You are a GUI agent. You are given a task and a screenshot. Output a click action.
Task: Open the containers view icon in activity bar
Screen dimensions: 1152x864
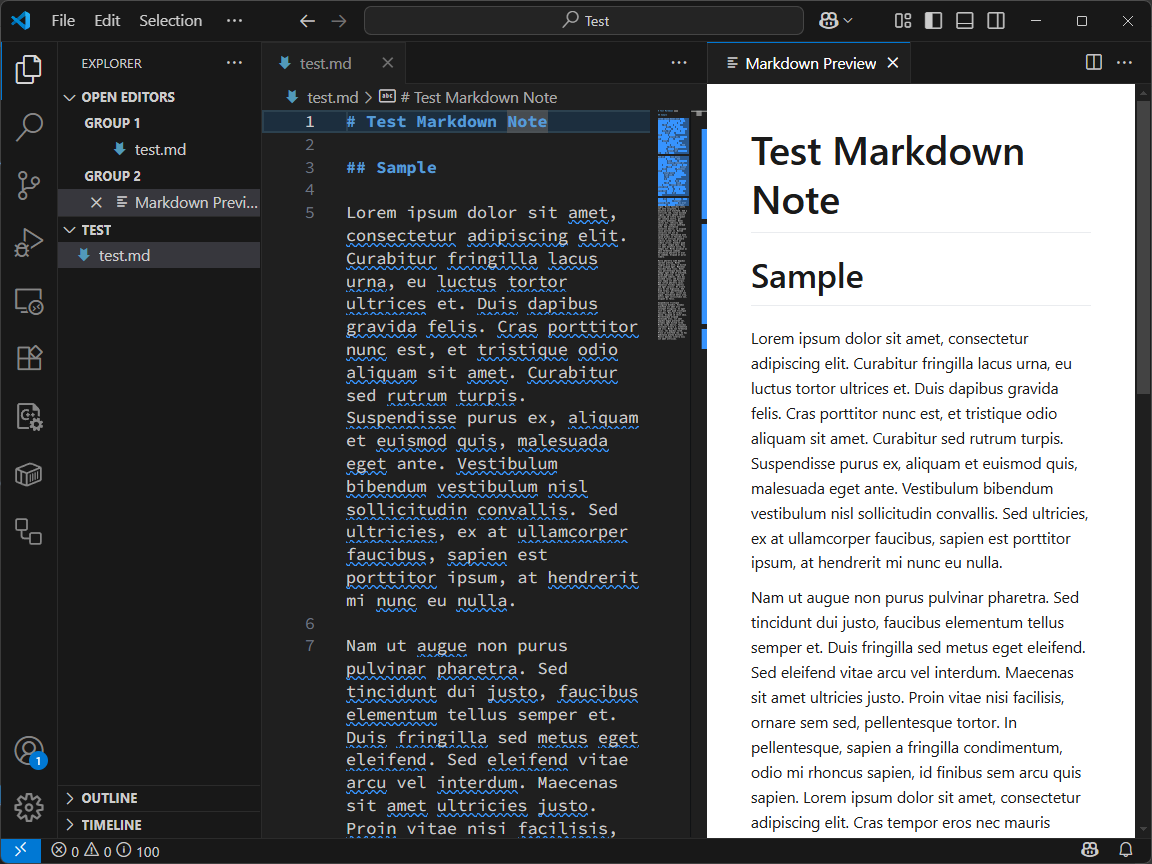pyautogui.click(x=29, y=475)
